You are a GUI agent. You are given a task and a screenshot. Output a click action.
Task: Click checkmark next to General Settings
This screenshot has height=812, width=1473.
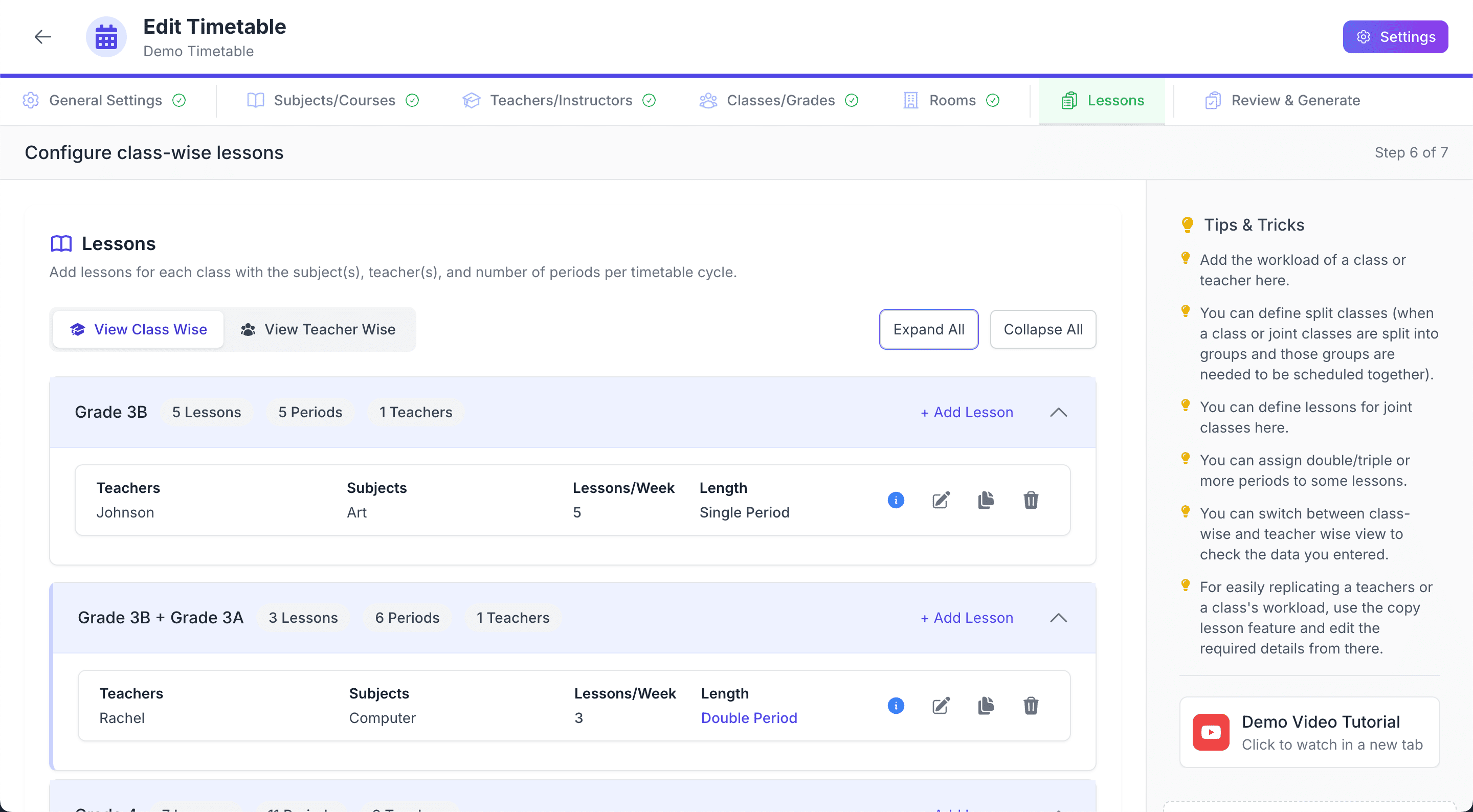click(179, 101)
